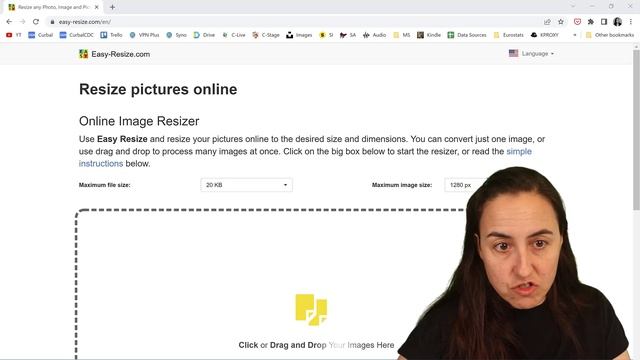This screenshot has width=640, height=360.
Task: Click the Maximum image size label
Action: 402,185
